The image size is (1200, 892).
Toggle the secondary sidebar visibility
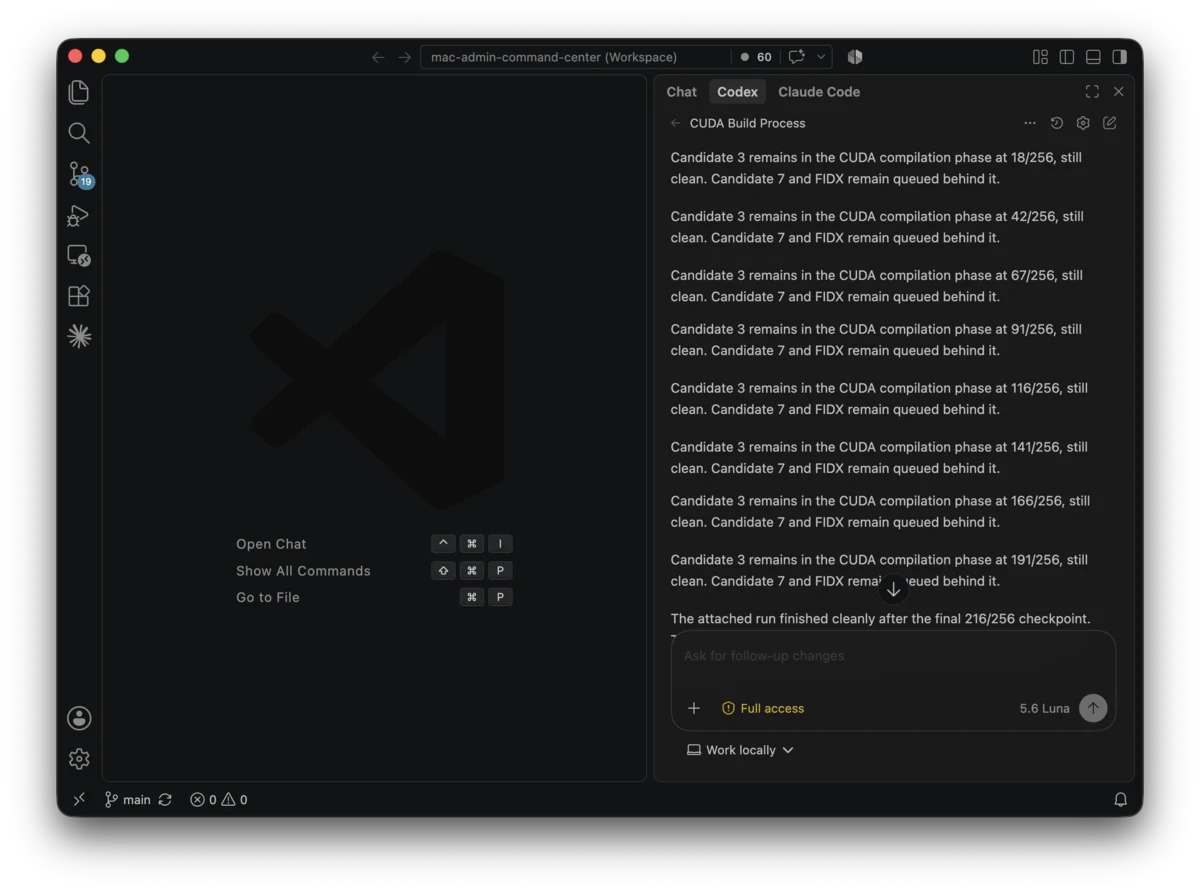coord(1120,57)
